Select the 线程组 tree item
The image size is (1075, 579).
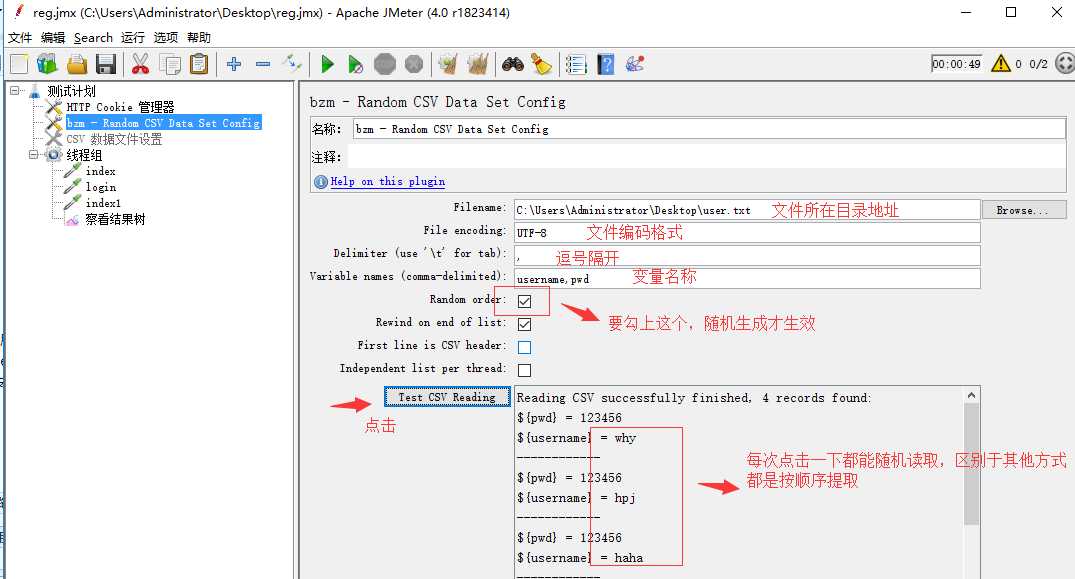84,155
